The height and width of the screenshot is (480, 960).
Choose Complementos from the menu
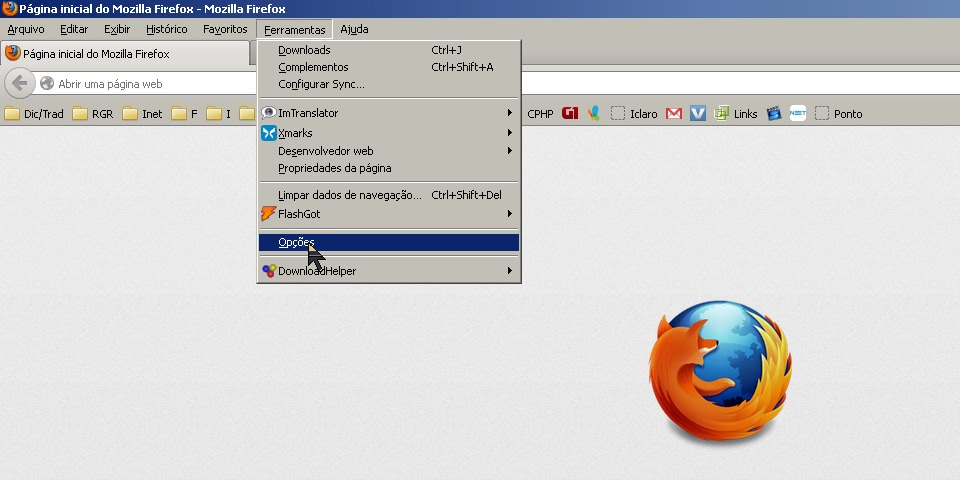pos(313,67)
